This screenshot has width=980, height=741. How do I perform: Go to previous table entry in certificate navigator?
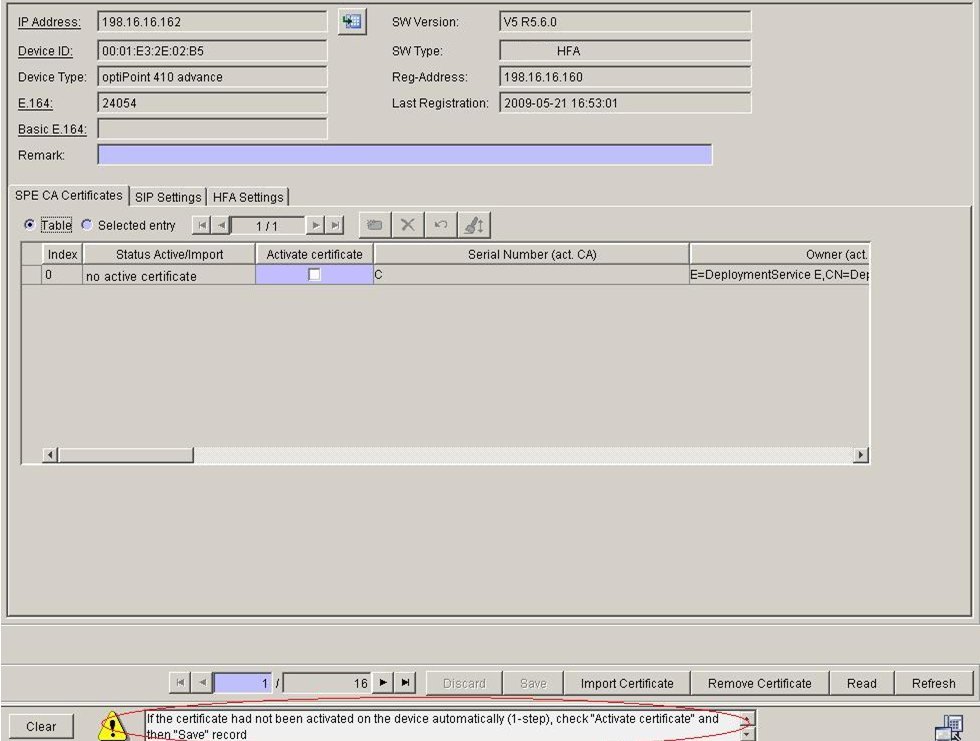[221, 225]
